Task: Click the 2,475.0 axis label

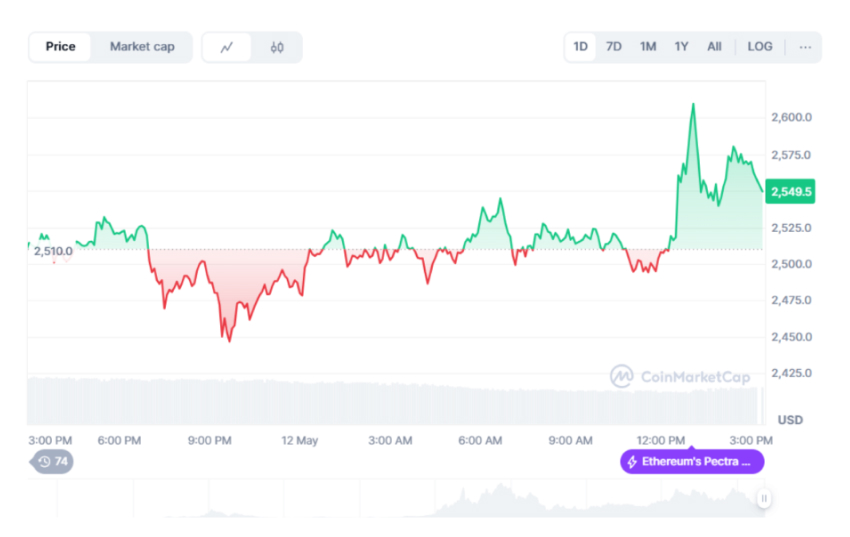Action: coord(791,300)
